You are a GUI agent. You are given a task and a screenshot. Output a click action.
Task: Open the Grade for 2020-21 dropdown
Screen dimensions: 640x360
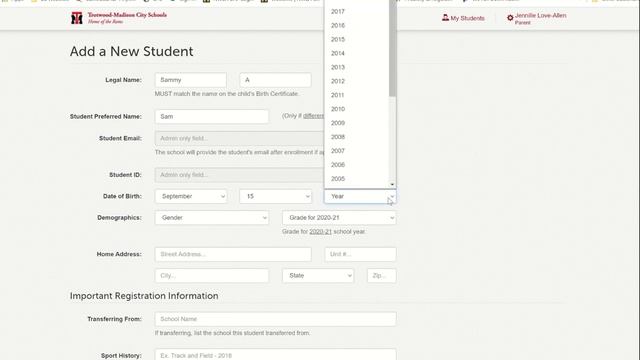pos(339,218)
